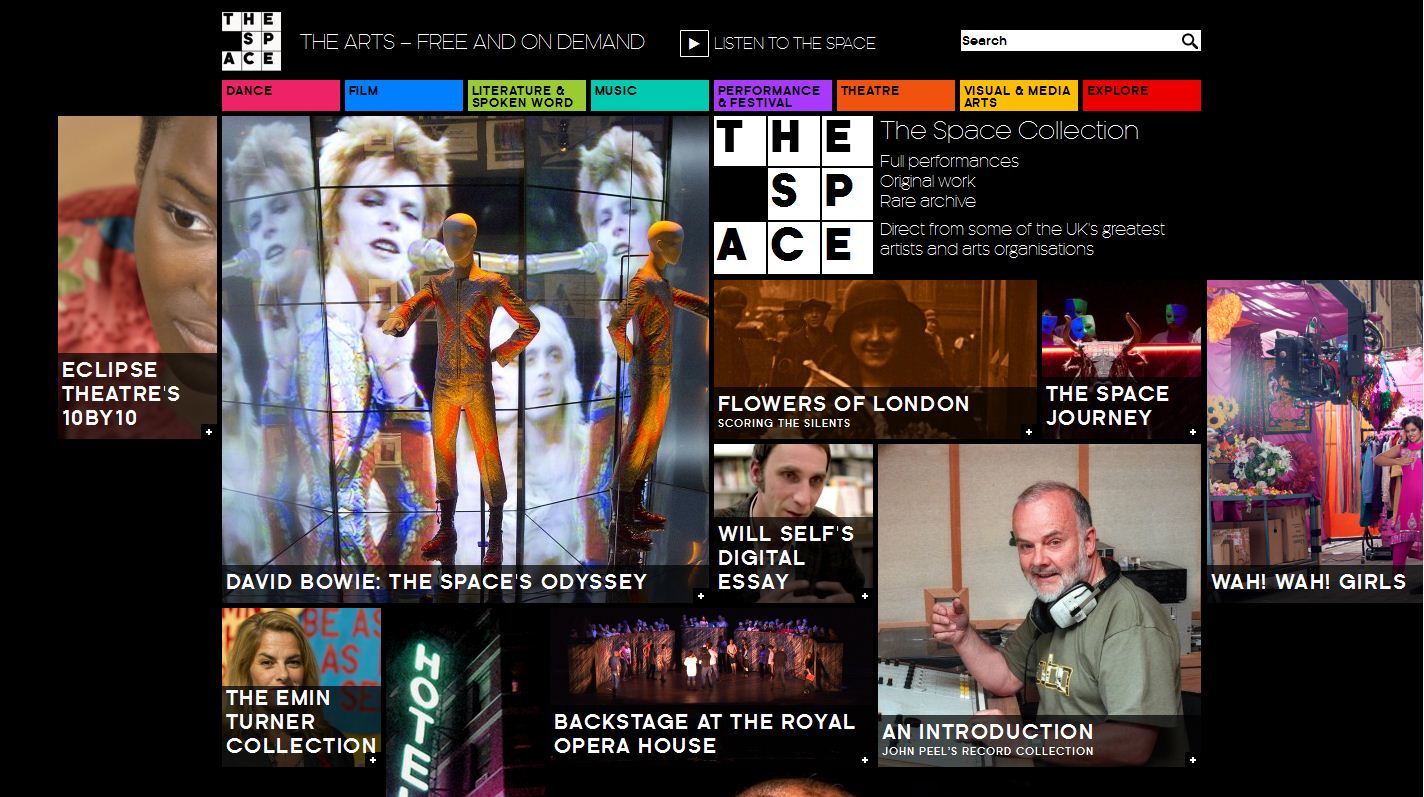1424x797 pixels.
Task: Click the plus icon on The Space Journey tile
Action: (1193, 432)
